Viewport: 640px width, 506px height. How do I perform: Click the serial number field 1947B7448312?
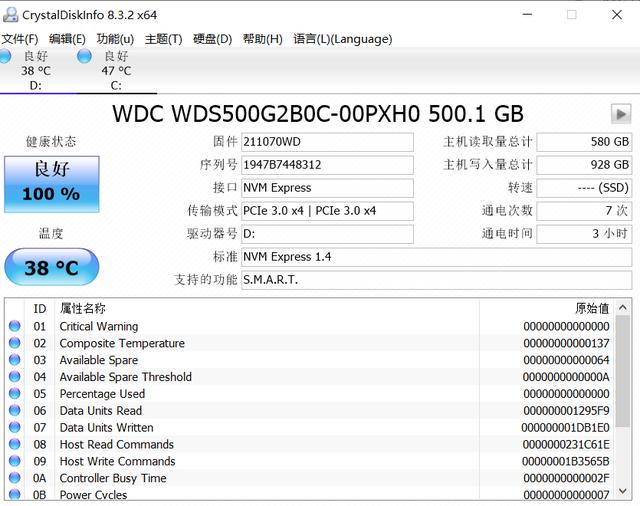coord(327,165)
